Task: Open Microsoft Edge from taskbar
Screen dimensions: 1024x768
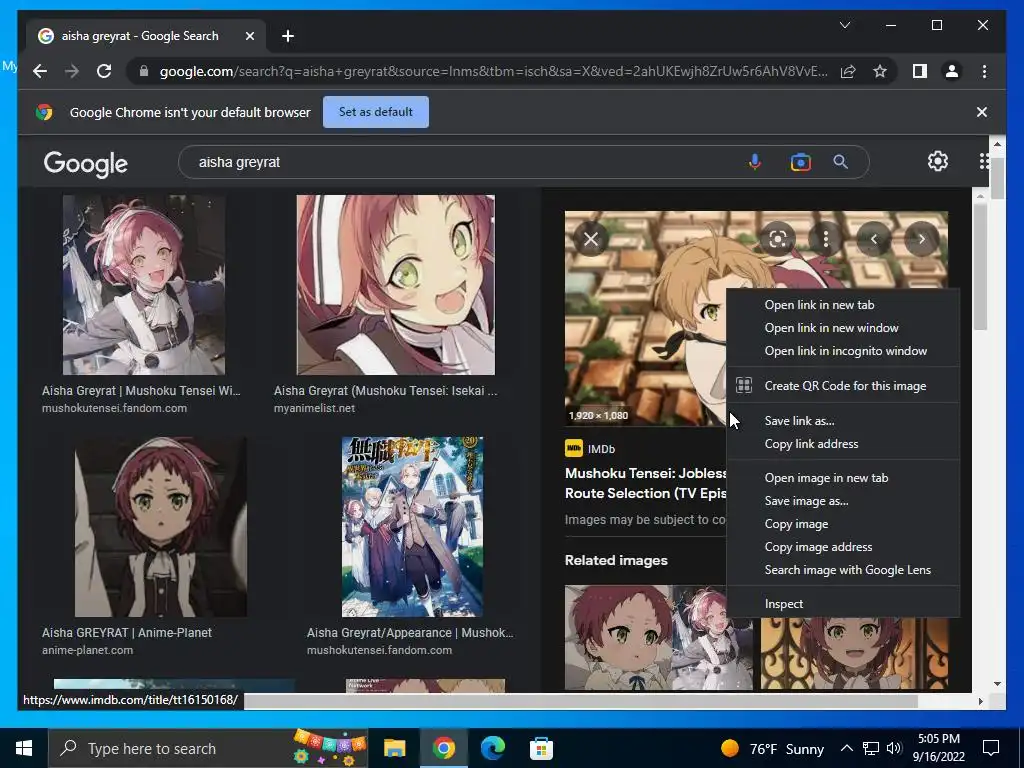Action: pos(493,748)
